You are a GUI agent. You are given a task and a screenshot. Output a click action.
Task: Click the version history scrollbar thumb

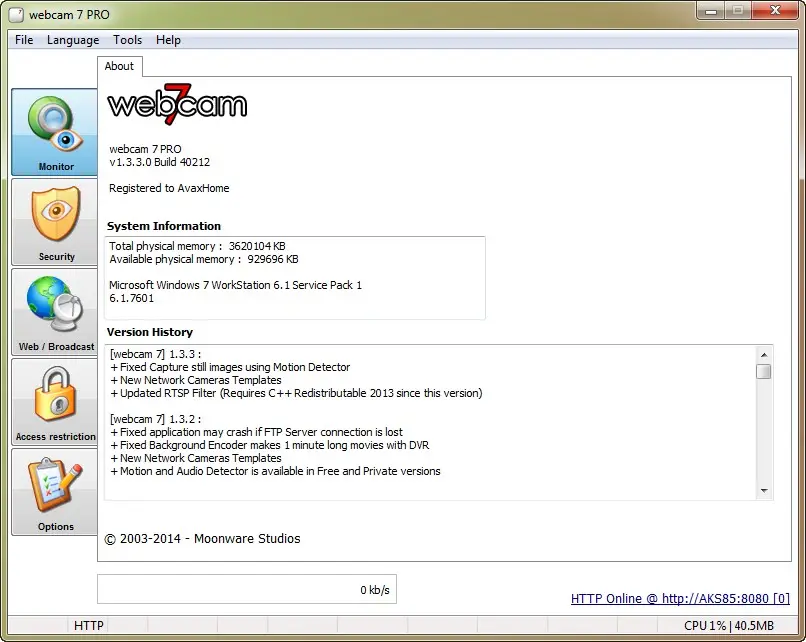[764, 371]
